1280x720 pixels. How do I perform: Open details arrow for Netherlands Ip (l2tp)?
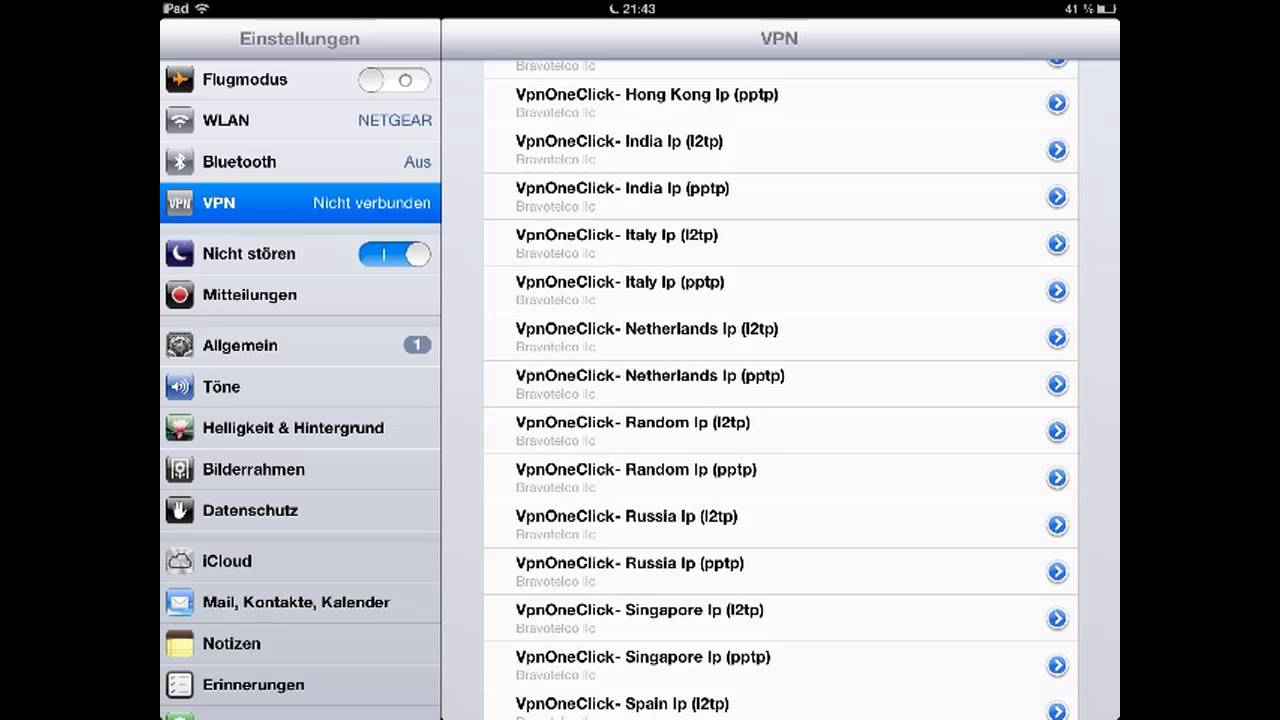point(1057,338)
